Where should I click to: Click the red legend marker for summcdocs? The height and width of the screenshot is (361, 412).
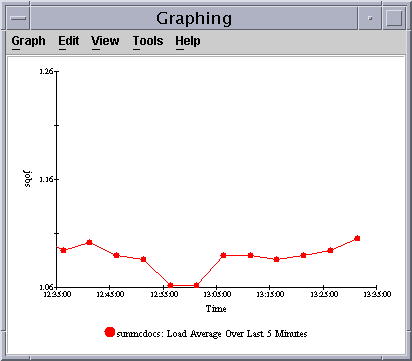click(x=110, y=332)
